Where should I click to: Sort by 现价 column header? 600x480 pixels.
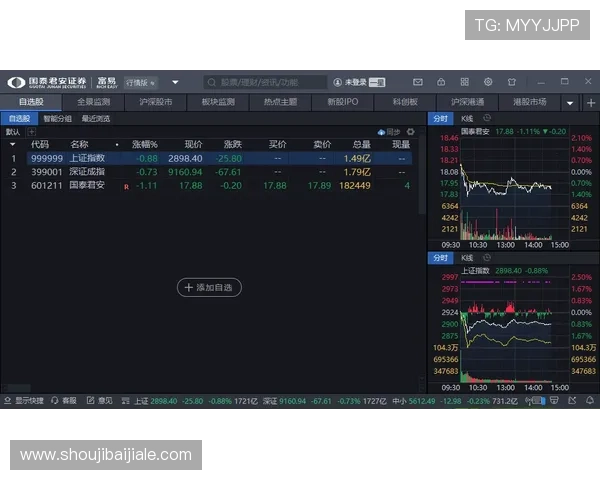(x=193, y=144)
